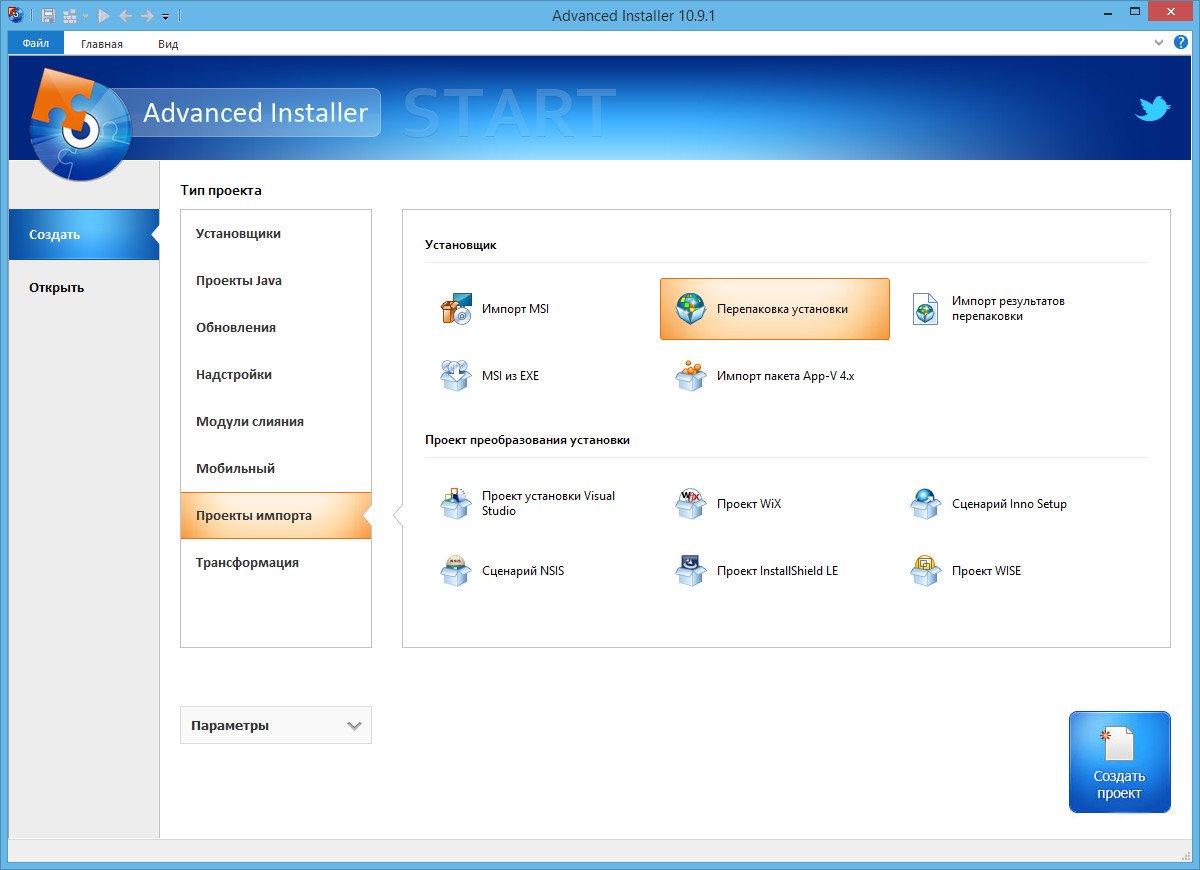This screenshot has height=870, width=1200.
Task: Go to the Открыть section in sidebar
Action: [x=57, y=287]
